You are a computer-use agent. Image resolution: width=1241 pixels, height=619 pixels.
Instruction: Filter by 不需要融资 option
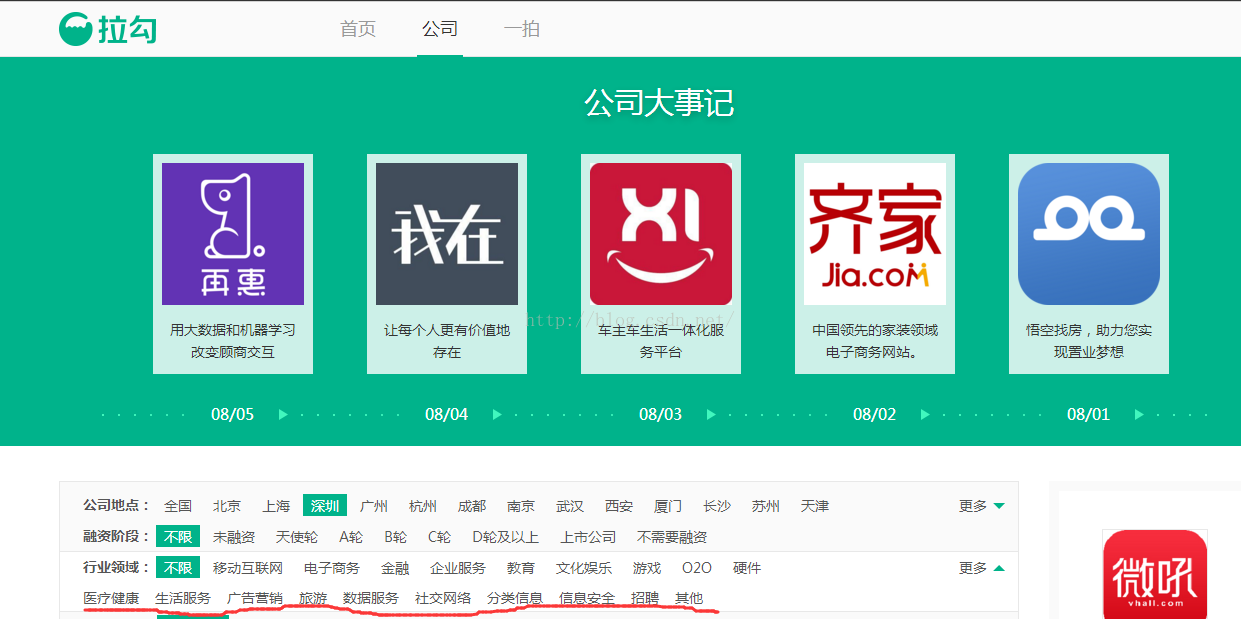[672, 537]
